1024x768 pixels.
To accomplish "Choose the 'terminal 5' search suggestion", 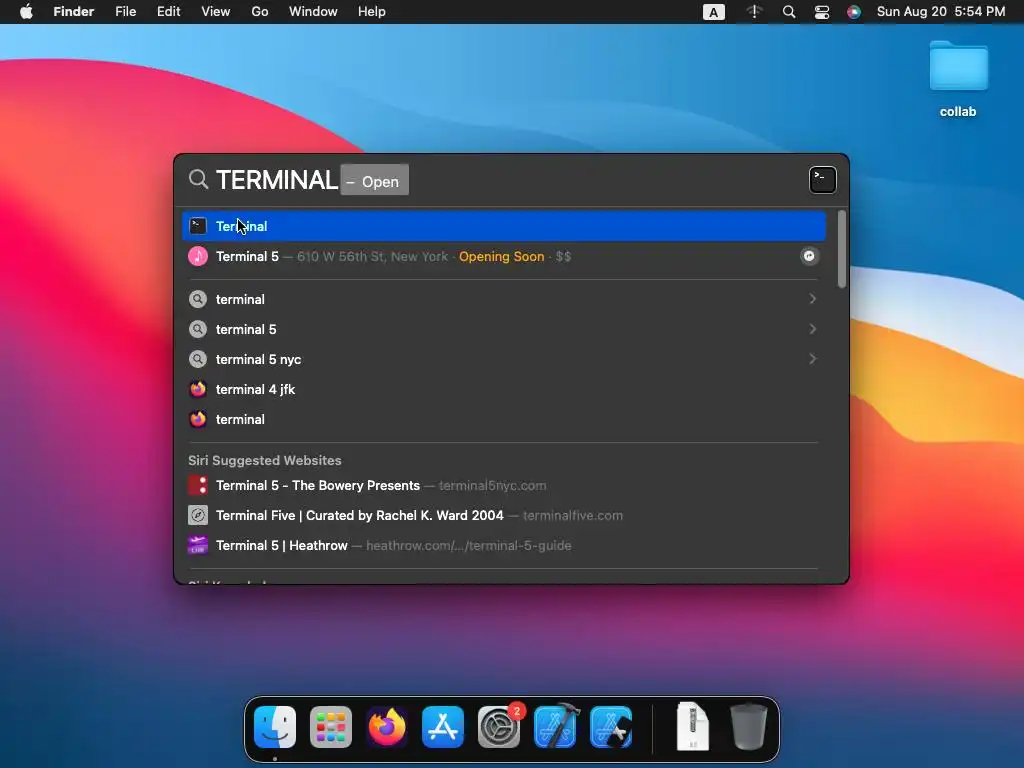I will coord(504,329).
